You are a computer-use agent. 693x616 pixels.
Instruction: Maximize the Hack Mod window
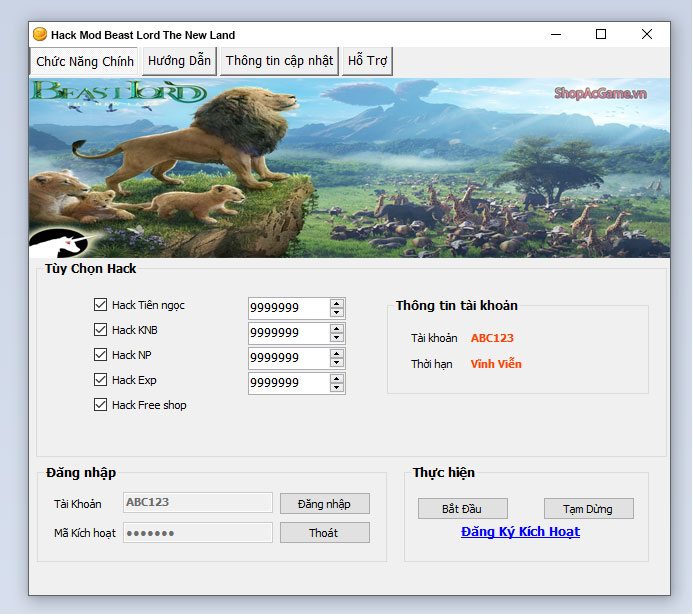601,34
